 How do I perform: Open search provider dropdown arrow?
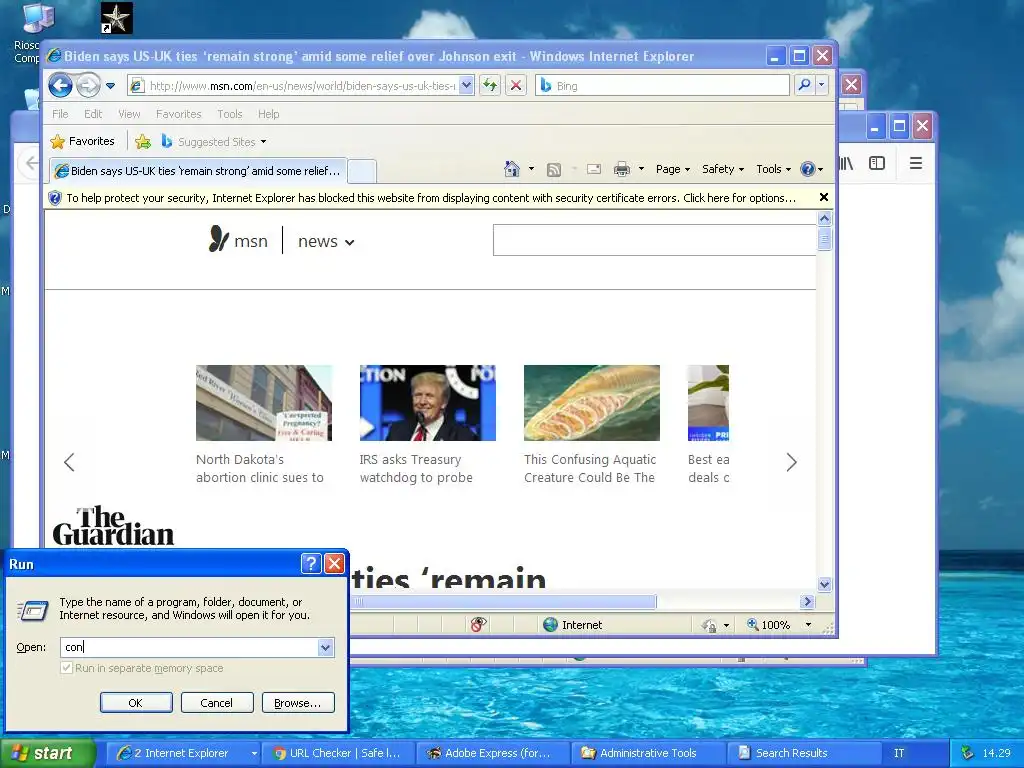coord(822,85)
